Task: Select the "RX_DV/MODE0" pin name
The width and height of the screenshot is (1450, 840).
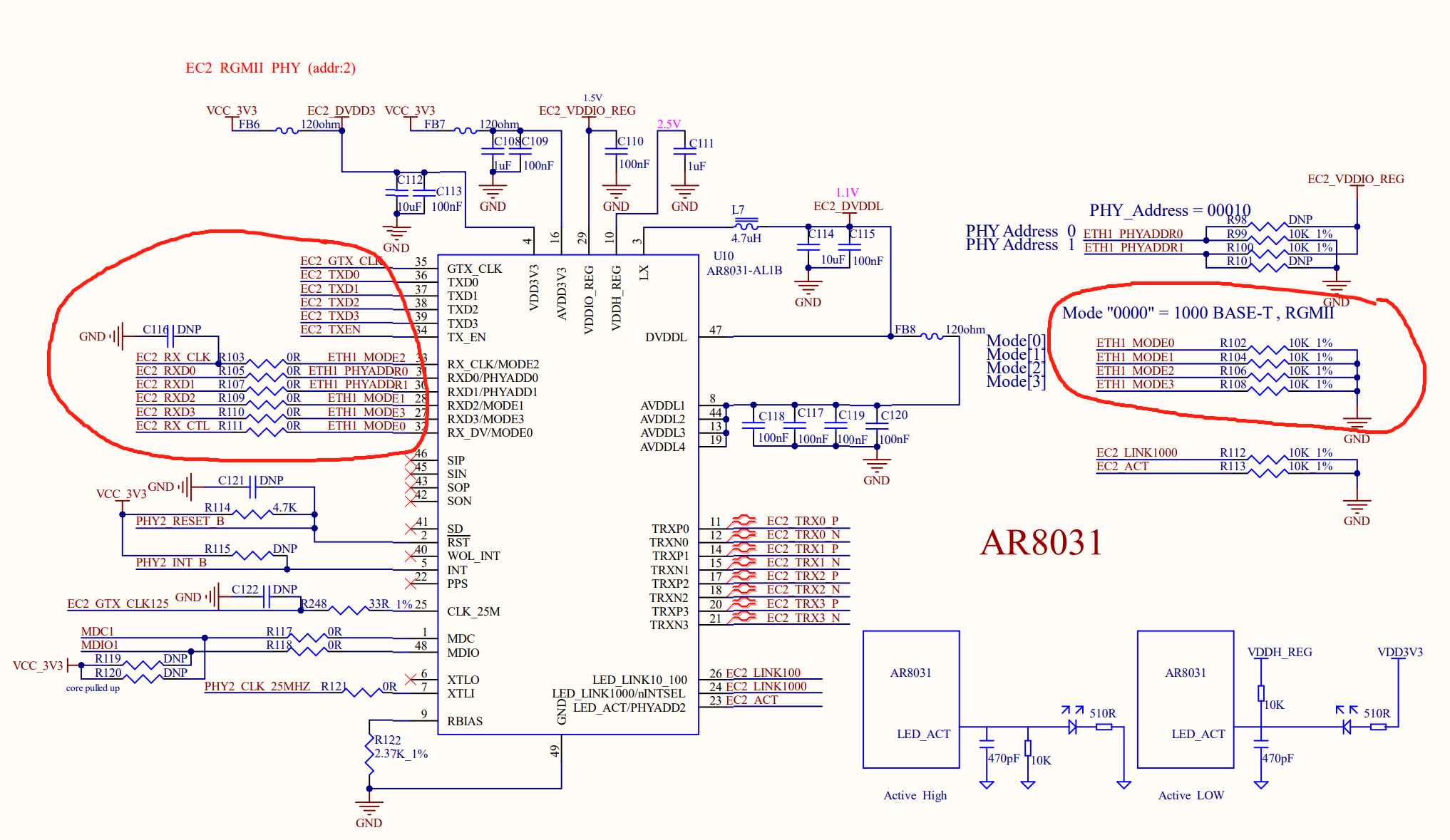Action: point(490,432)
